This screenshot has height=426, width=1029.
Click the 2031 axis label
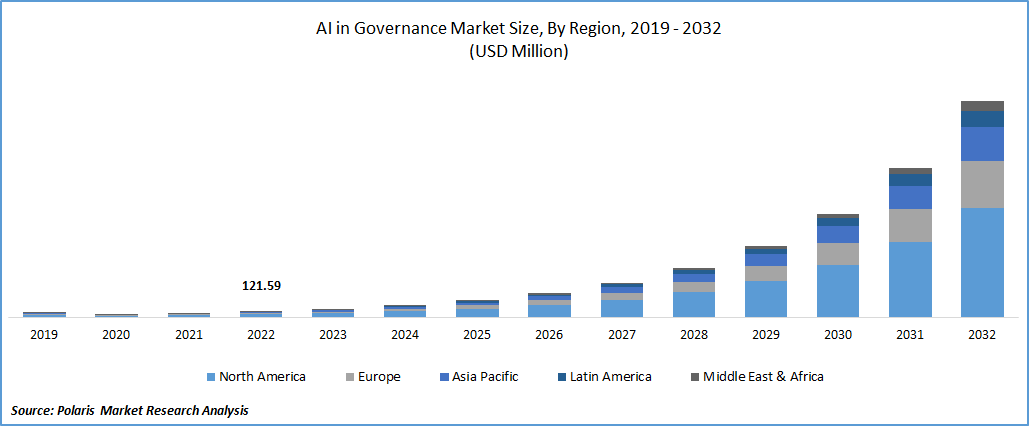point(910,335)
